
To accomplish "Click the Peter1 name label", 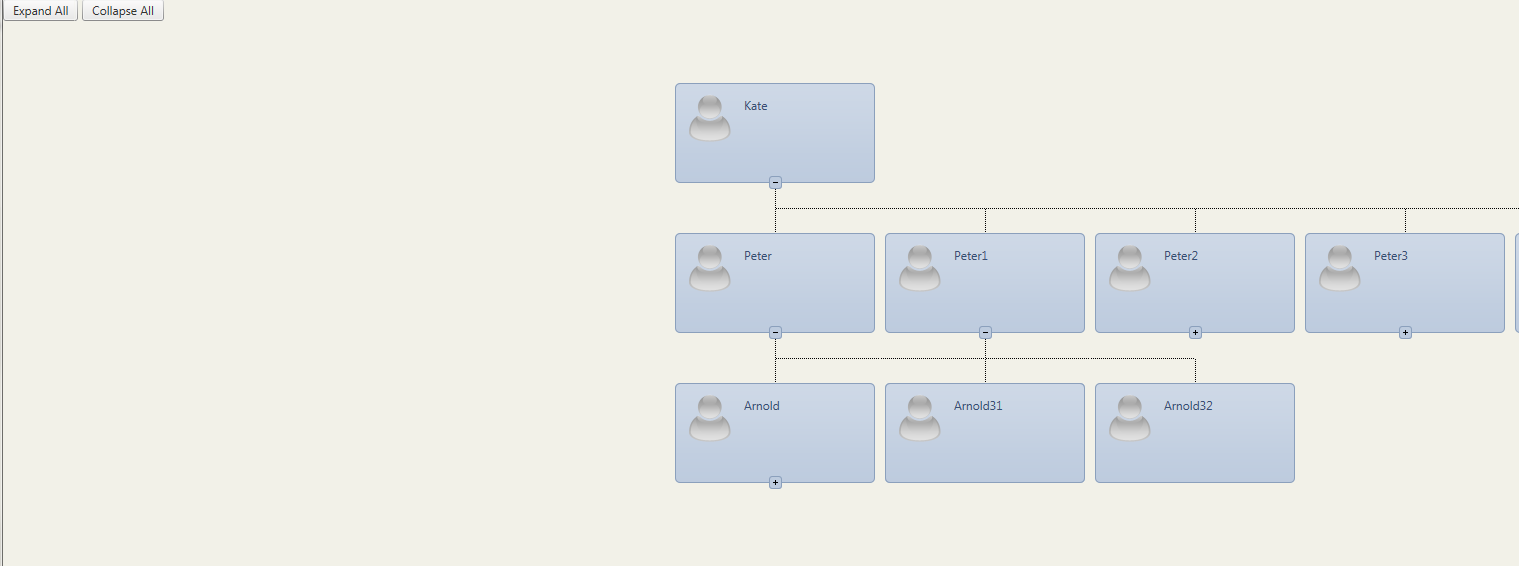I will [x=971, y=256].
